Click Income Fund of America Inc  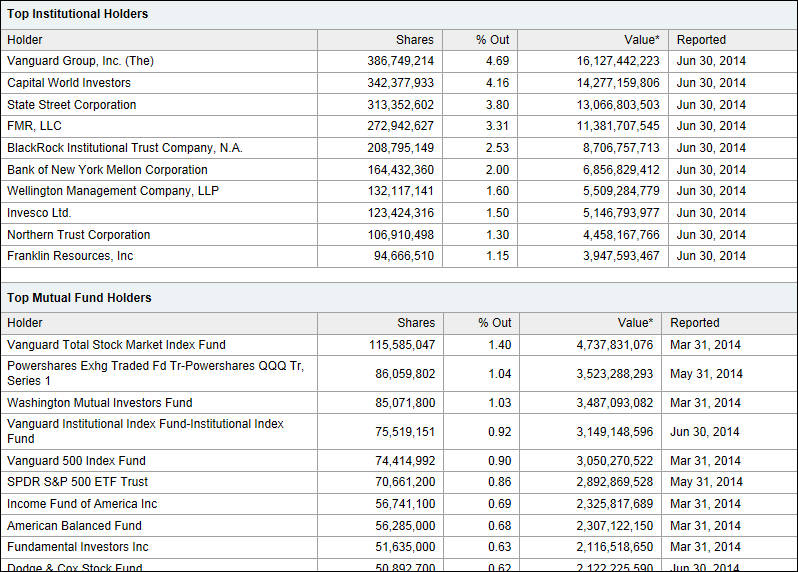pos(82,504)
